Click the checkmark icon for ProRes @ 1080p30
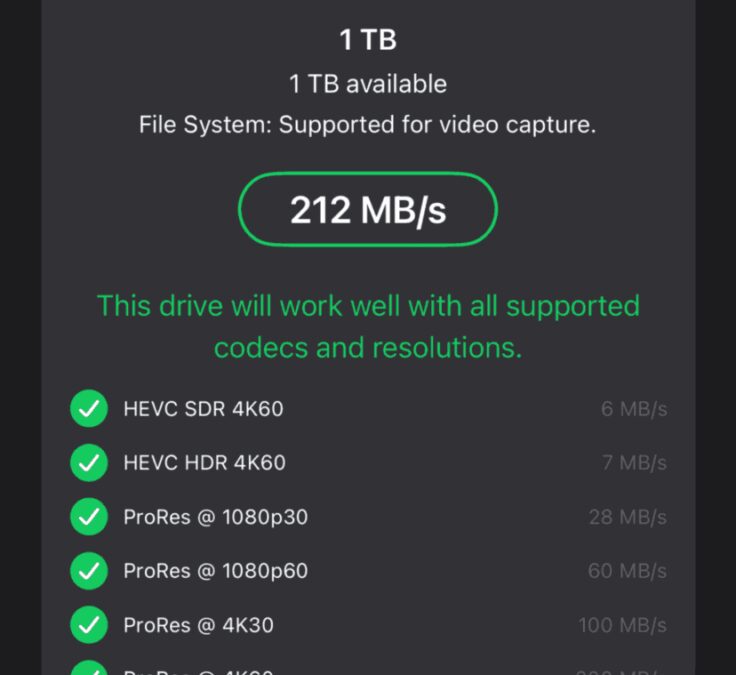Image resolution: width=736 pixels, height=675 pixels. pos(89,517)
